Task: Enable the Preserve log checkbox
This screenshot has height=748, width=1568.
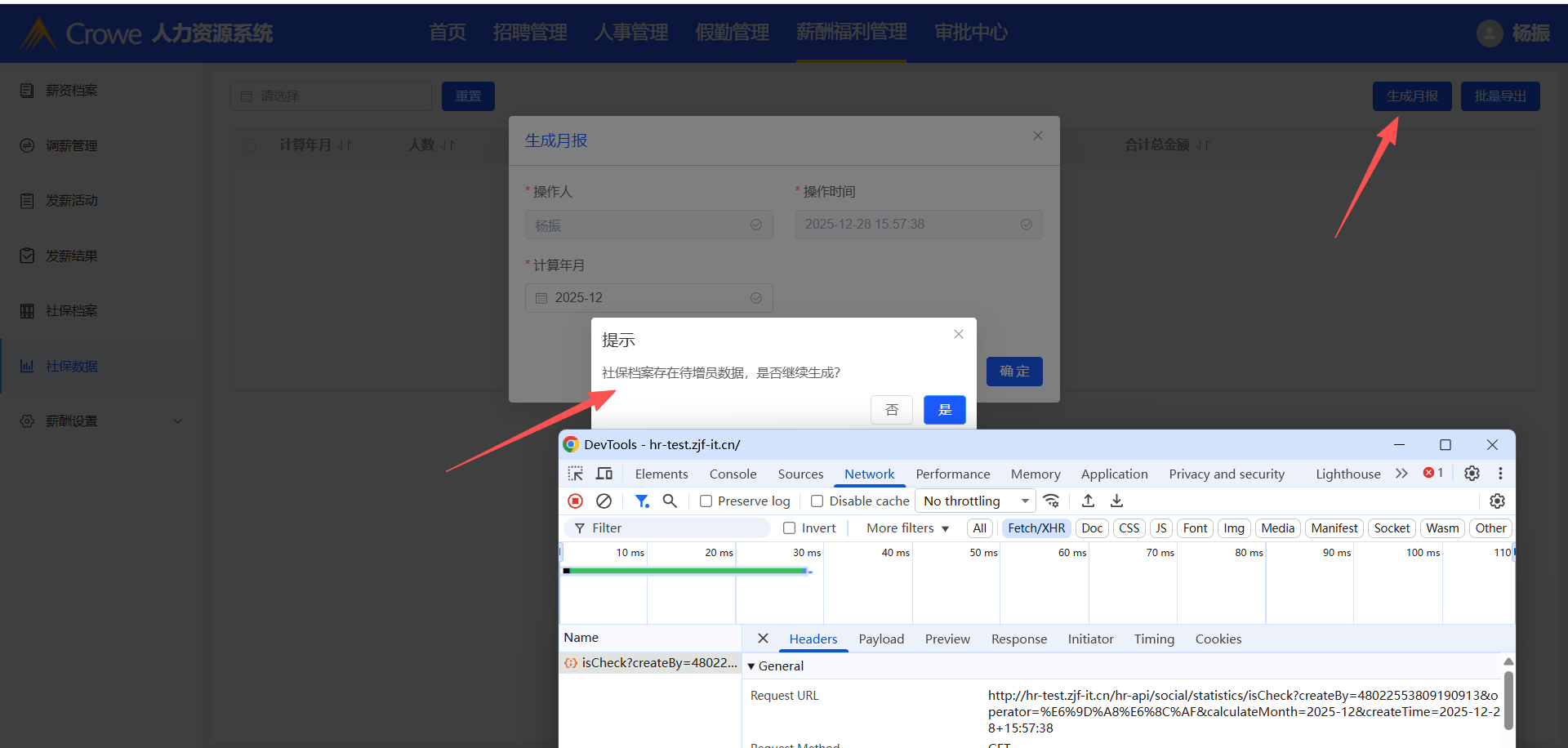Action: pyautogui.click(x=706, y=501)
